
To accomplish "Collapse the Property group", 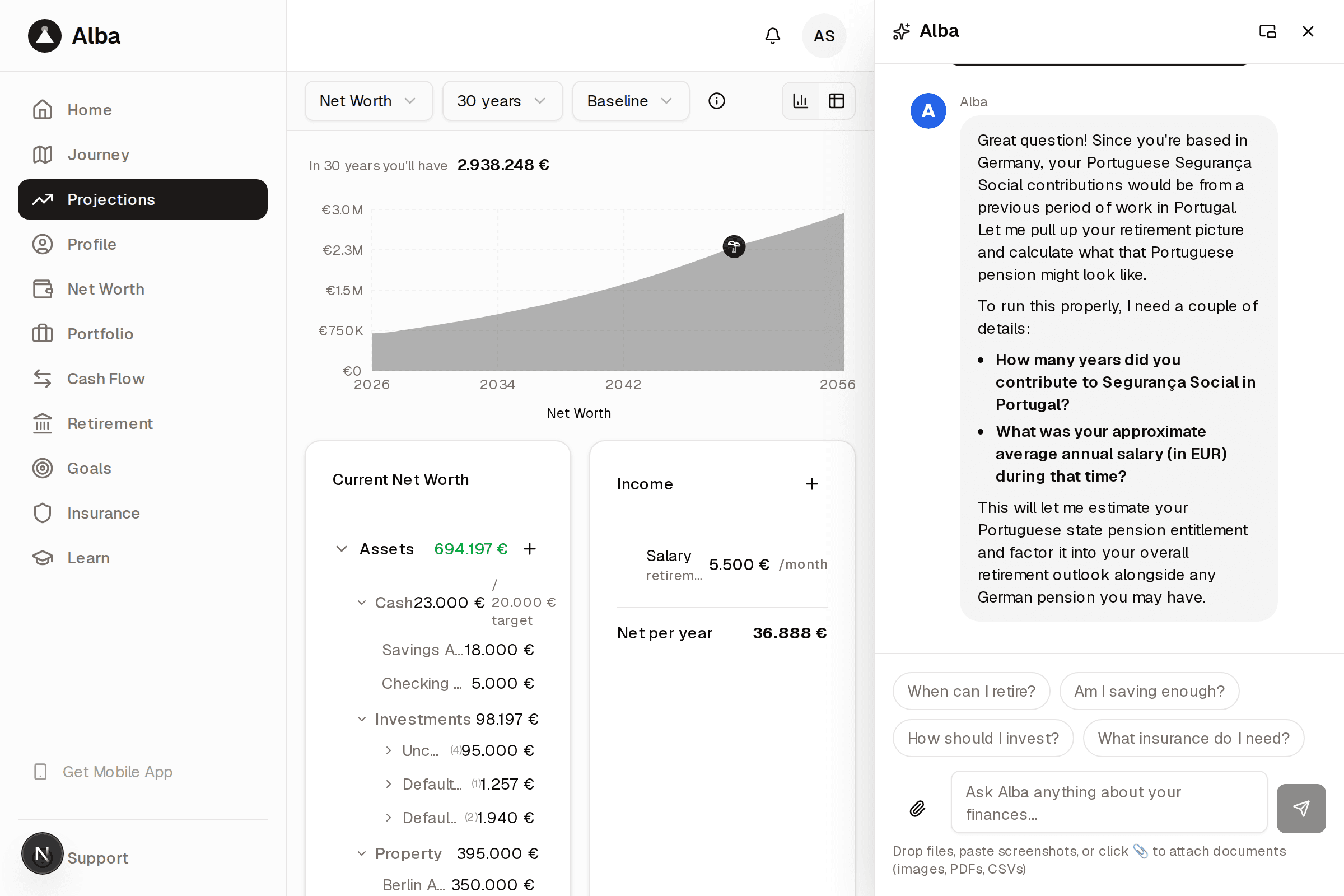I will click(x=362, y=853).
